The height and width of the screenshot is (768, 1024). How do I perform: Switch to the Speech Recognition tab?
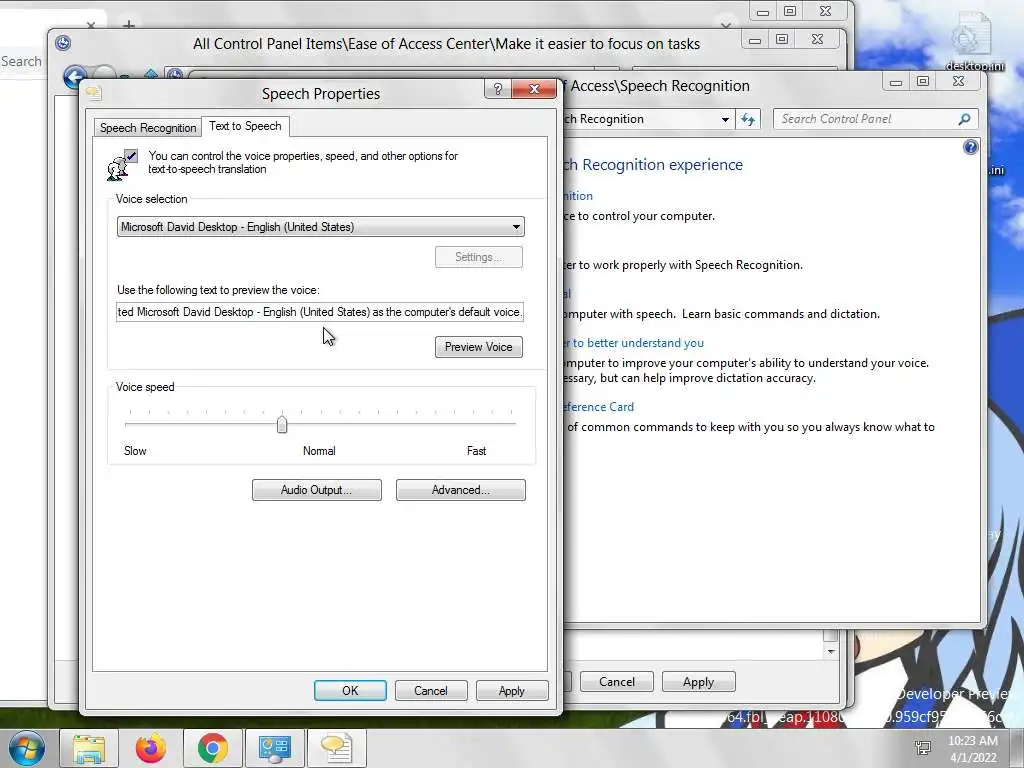[148, 128]
